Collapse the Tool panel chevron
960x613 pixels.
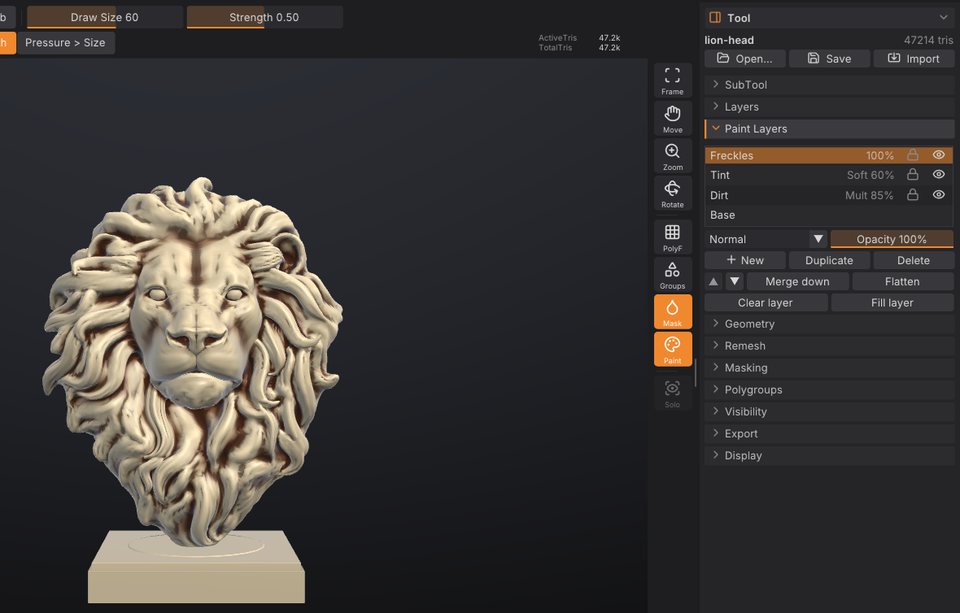pos(943,18)
